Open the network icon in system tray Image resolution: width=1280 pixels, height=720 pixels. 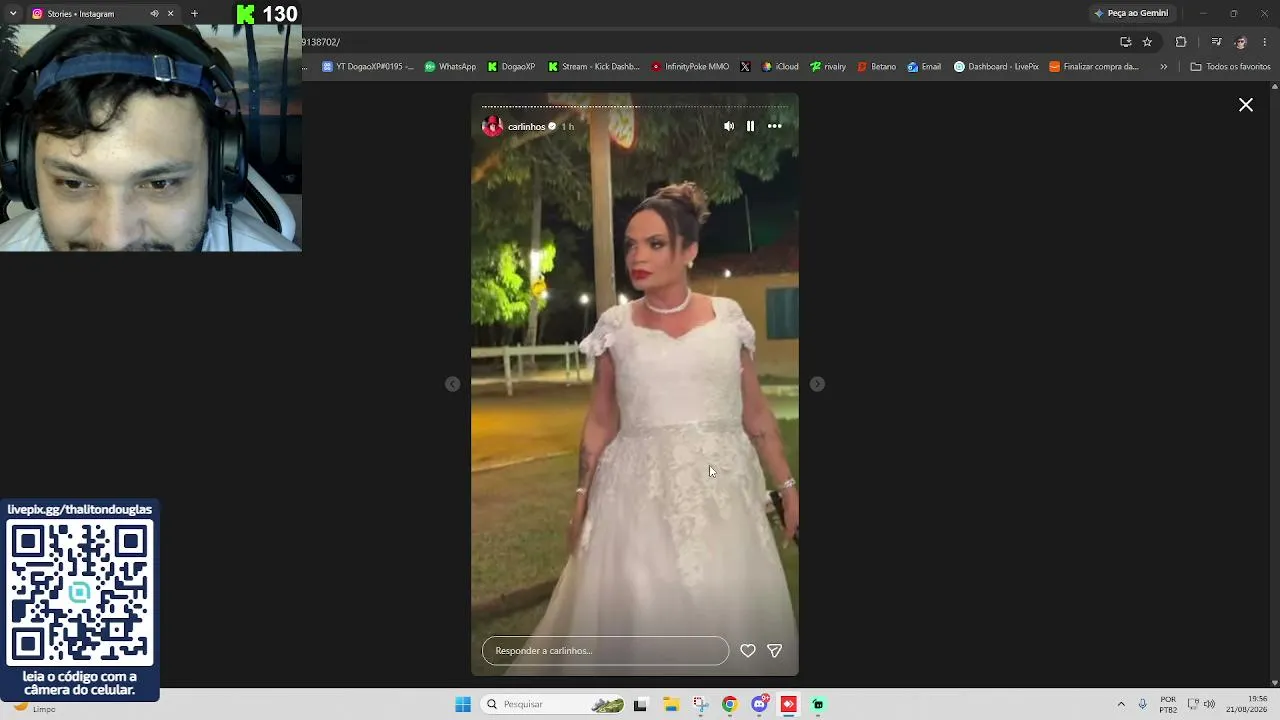point(1193,704)
